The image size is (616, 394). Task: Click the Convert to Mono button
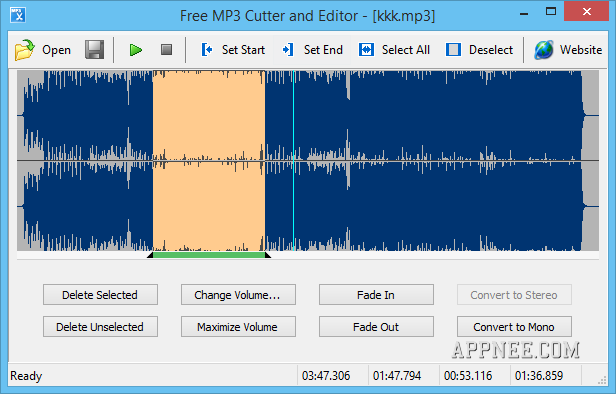[x=514, y=327]
